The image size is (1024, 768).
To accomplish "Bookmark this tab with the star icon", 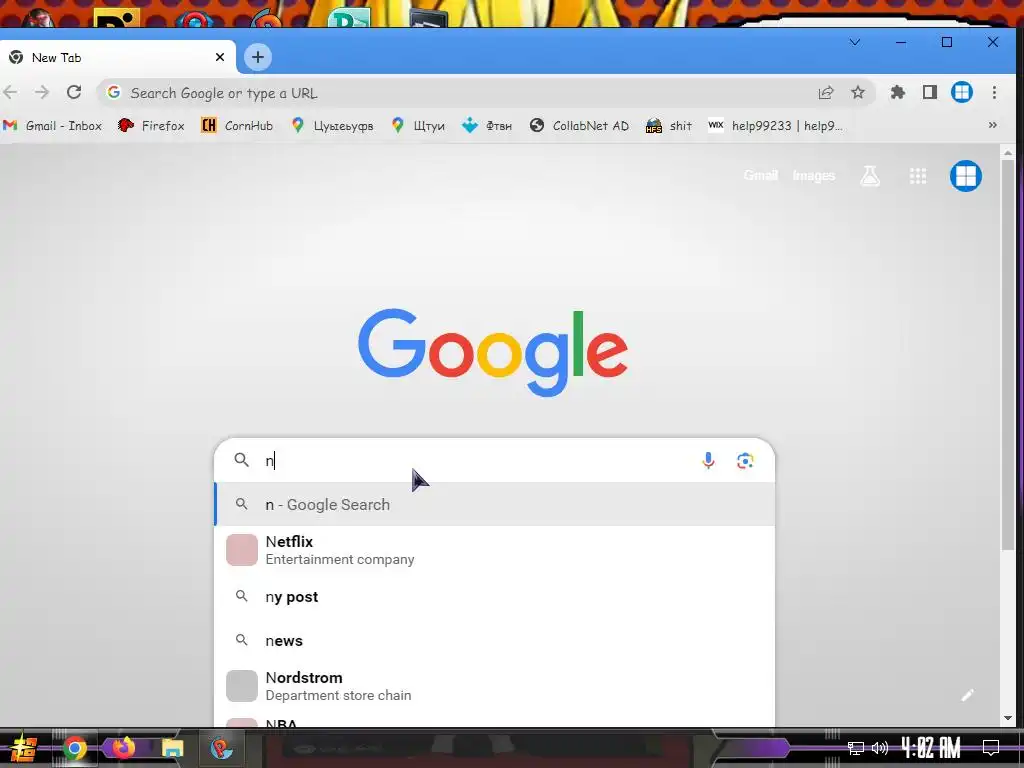I will point(857,93).
